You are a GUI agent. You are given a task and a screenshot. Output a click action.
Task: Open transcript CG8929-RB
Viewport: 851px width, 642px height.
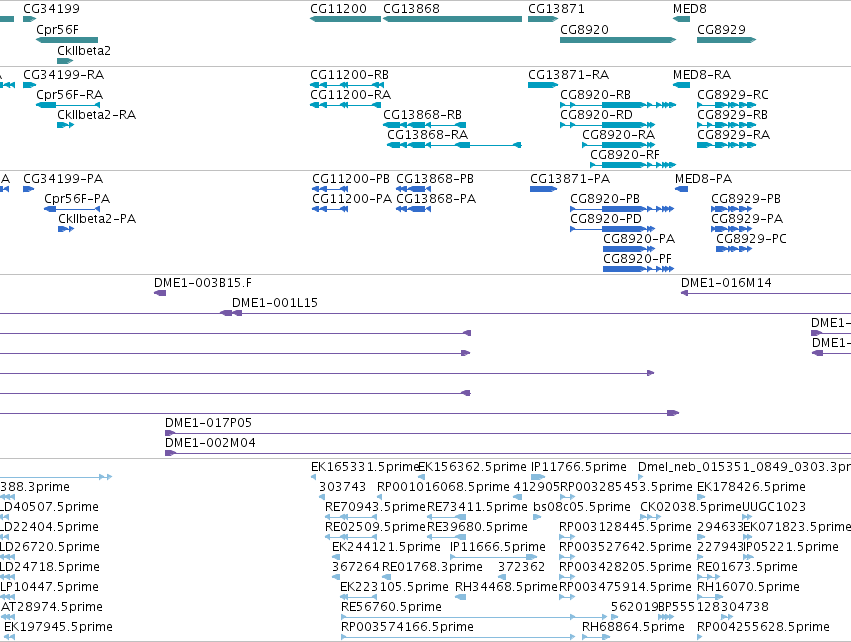tap(732, 115)
